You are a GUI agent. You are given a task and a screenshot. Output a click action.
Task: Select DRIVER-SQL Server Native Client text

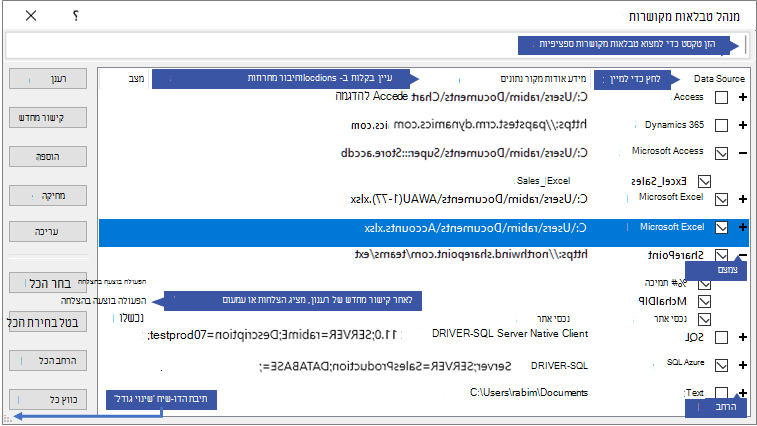point(510,334)
